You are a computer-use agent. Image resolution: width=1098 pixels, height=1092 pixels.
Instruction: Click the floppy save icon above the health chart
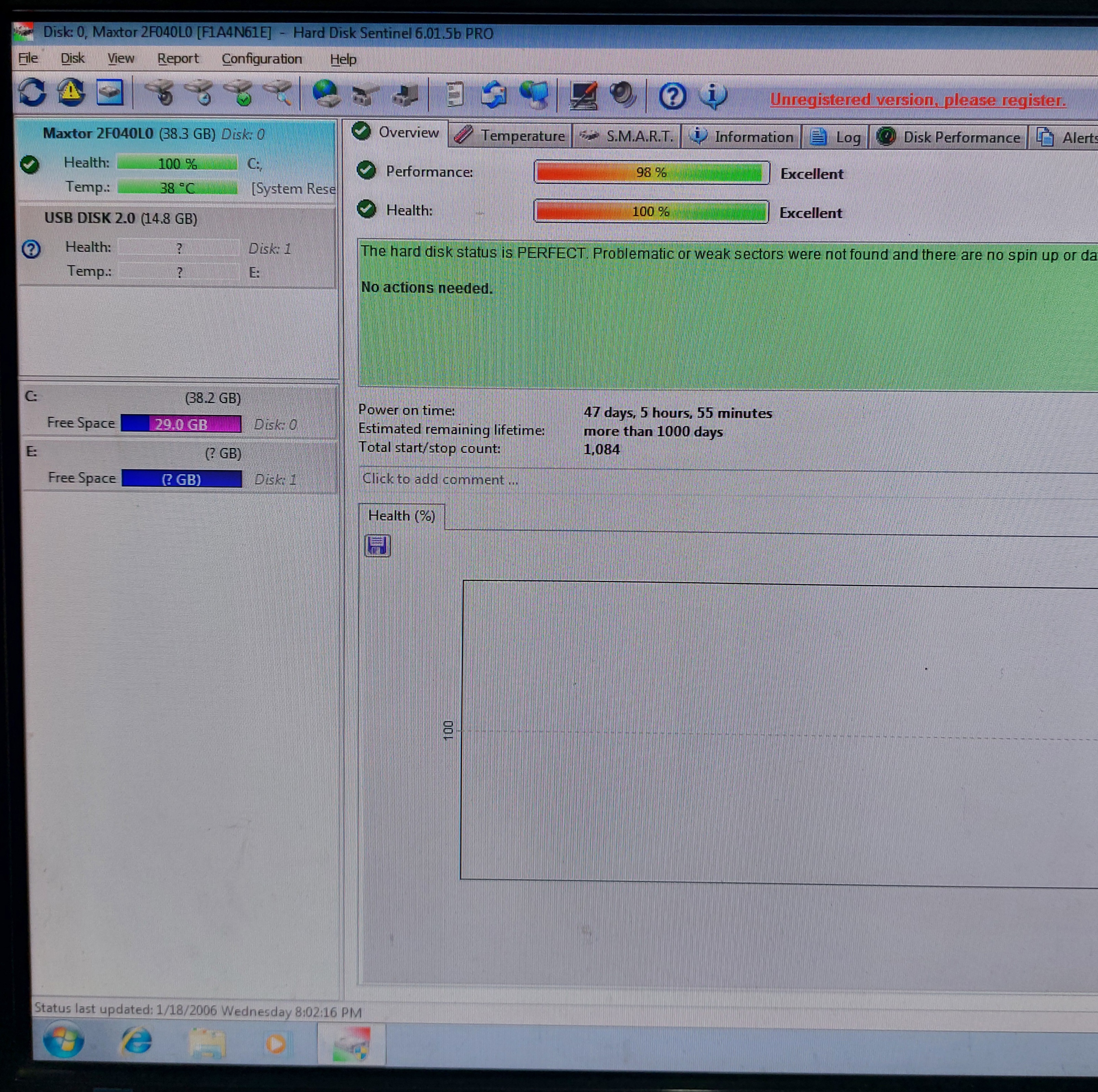377,545
